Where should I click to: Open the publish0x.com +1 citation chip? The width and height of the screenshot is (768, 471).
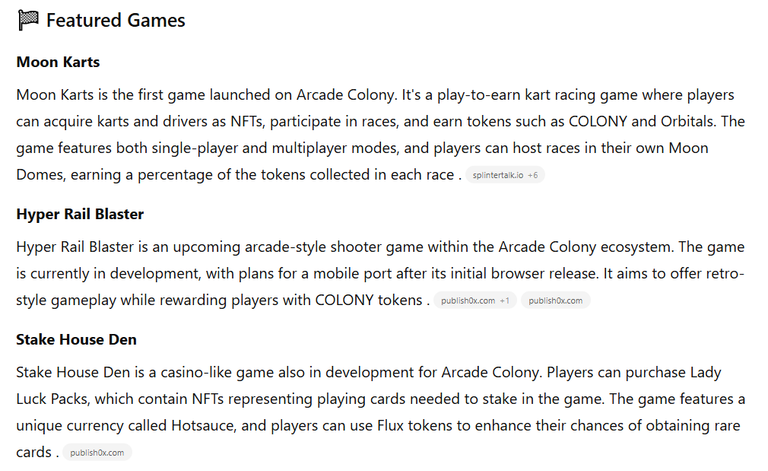[475, 301]
